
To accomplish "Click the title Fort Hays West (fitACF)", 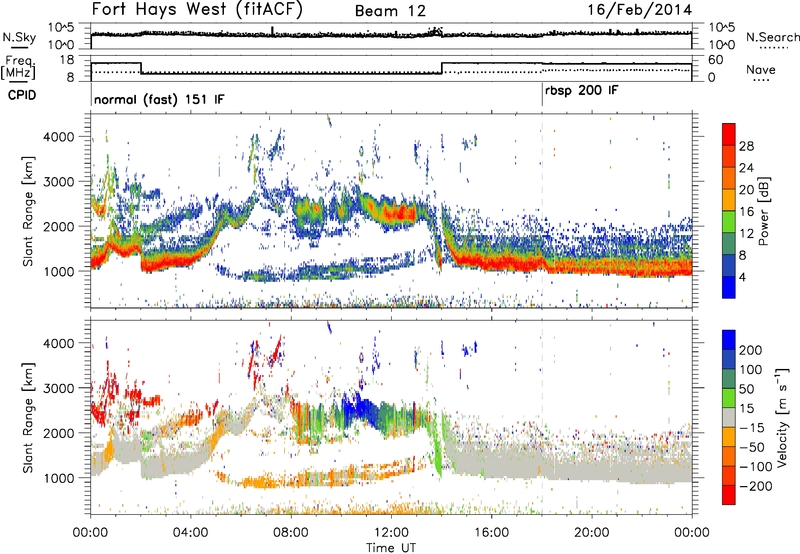I will [x=197, y=9].
